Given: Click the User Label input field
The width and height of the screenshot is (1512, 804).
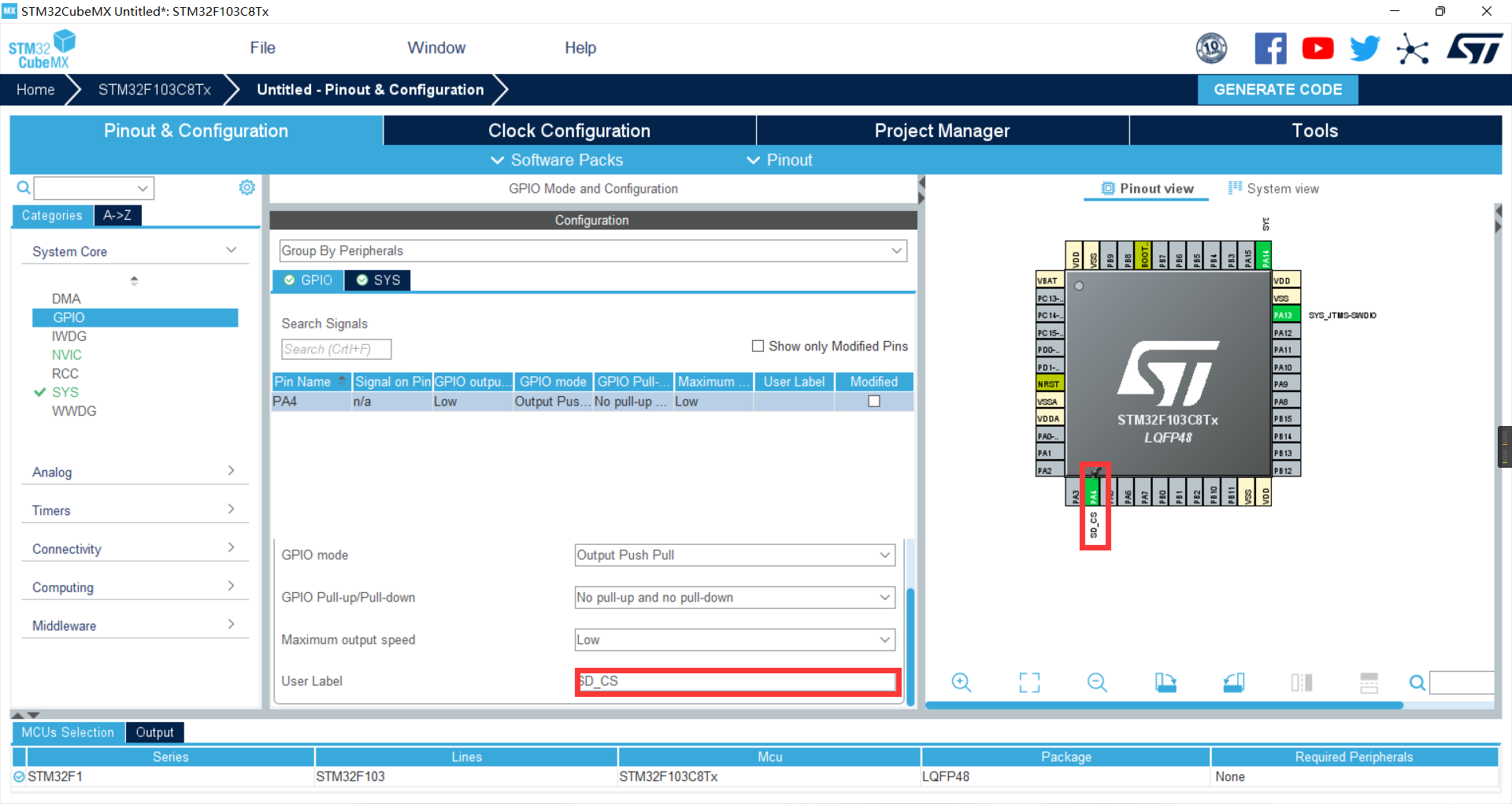Looking at the screenshot, I should [737, 681].
